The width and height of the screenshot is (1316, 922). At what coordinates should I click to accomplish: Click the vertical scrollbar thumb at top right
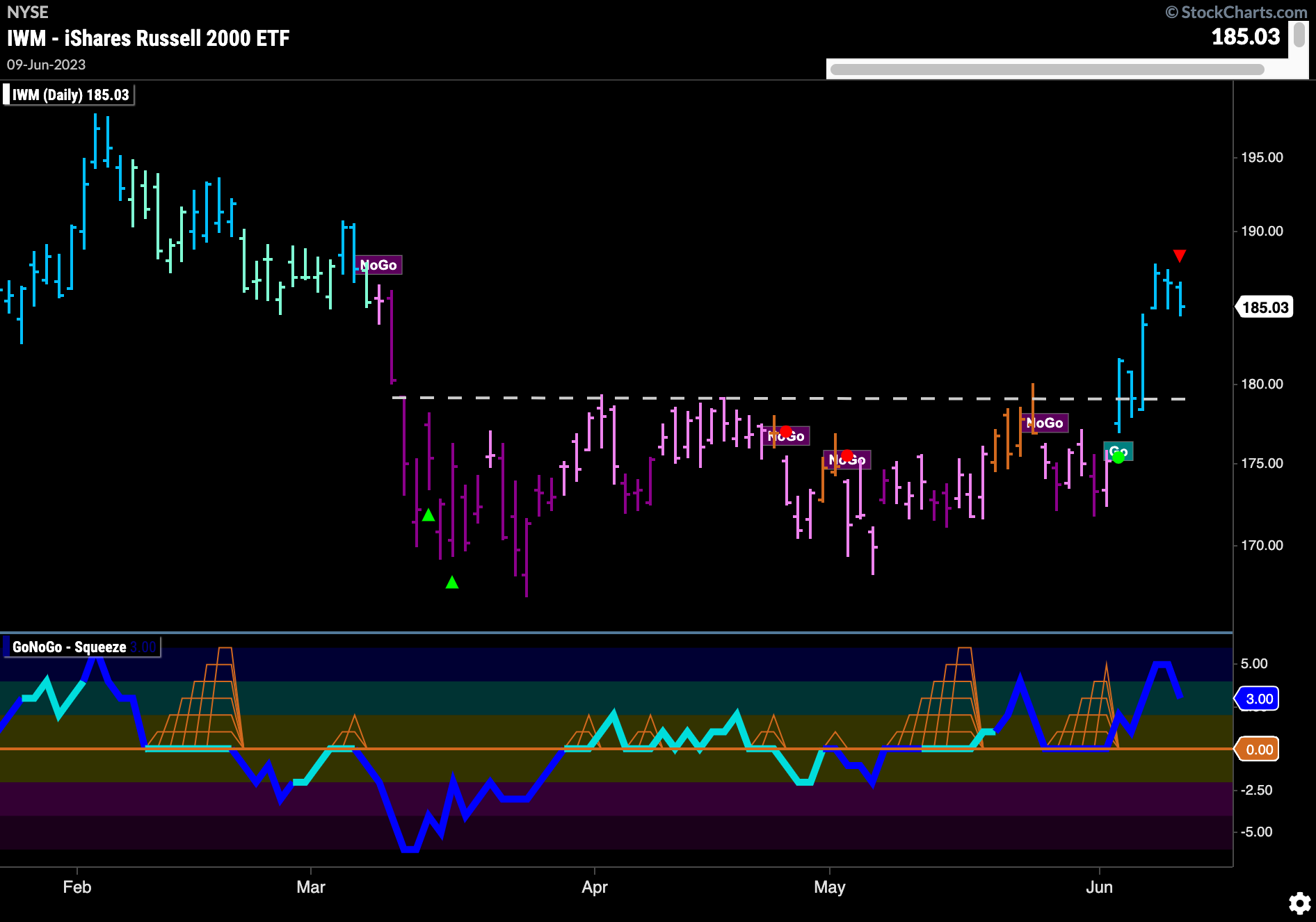[x=1299, y=35]
